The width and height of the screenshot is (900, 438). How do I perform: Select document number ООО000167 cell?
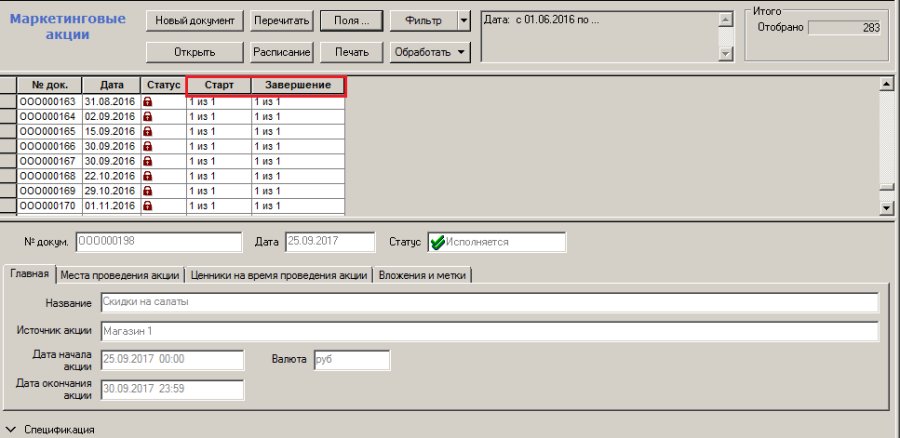click(49, 161)
